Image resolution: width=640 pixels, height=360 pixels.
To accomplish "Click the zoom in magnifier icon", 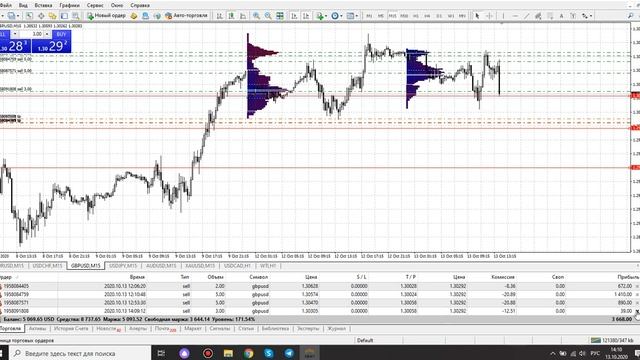I will [256, 16].
